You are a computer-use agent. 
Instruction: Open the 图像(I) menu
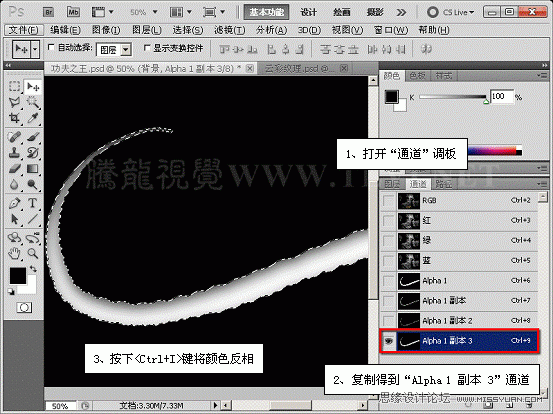click(x=106, y=30)
